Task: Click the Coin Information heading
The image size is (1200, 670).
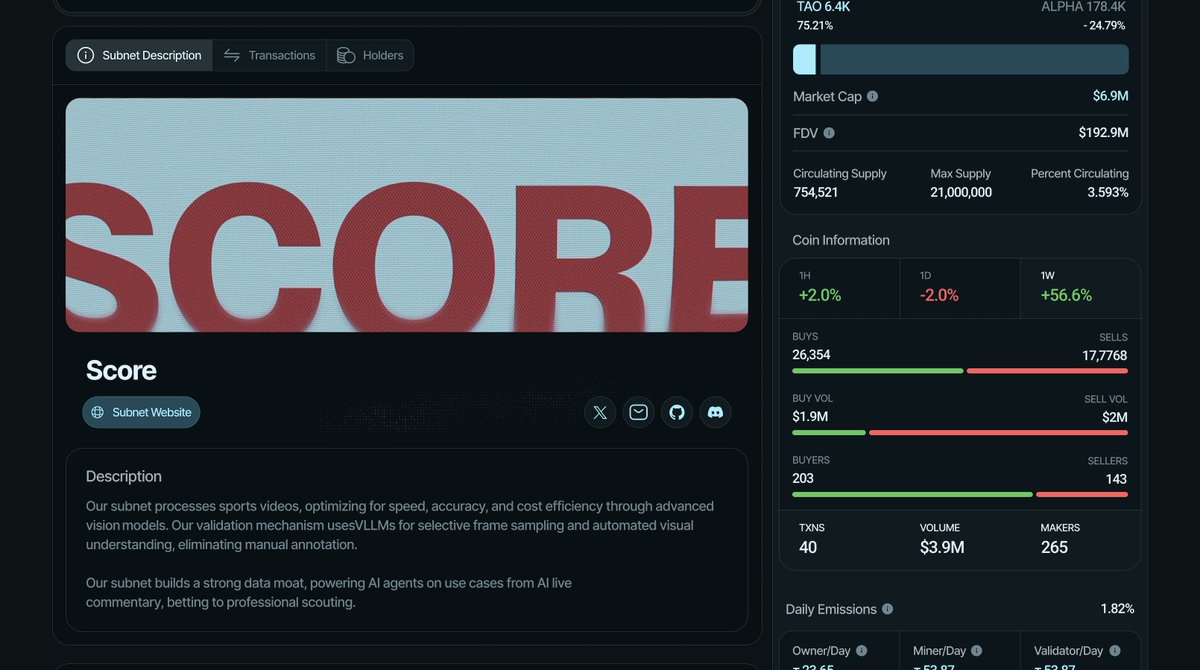Action: [x=841, y=241]
